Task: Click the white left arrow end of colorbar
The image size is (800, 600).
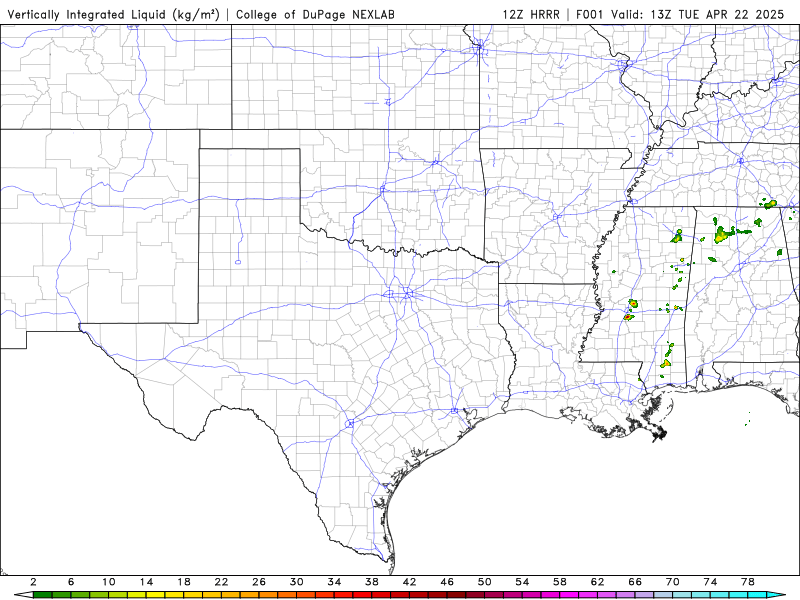Action: [23, 595]
